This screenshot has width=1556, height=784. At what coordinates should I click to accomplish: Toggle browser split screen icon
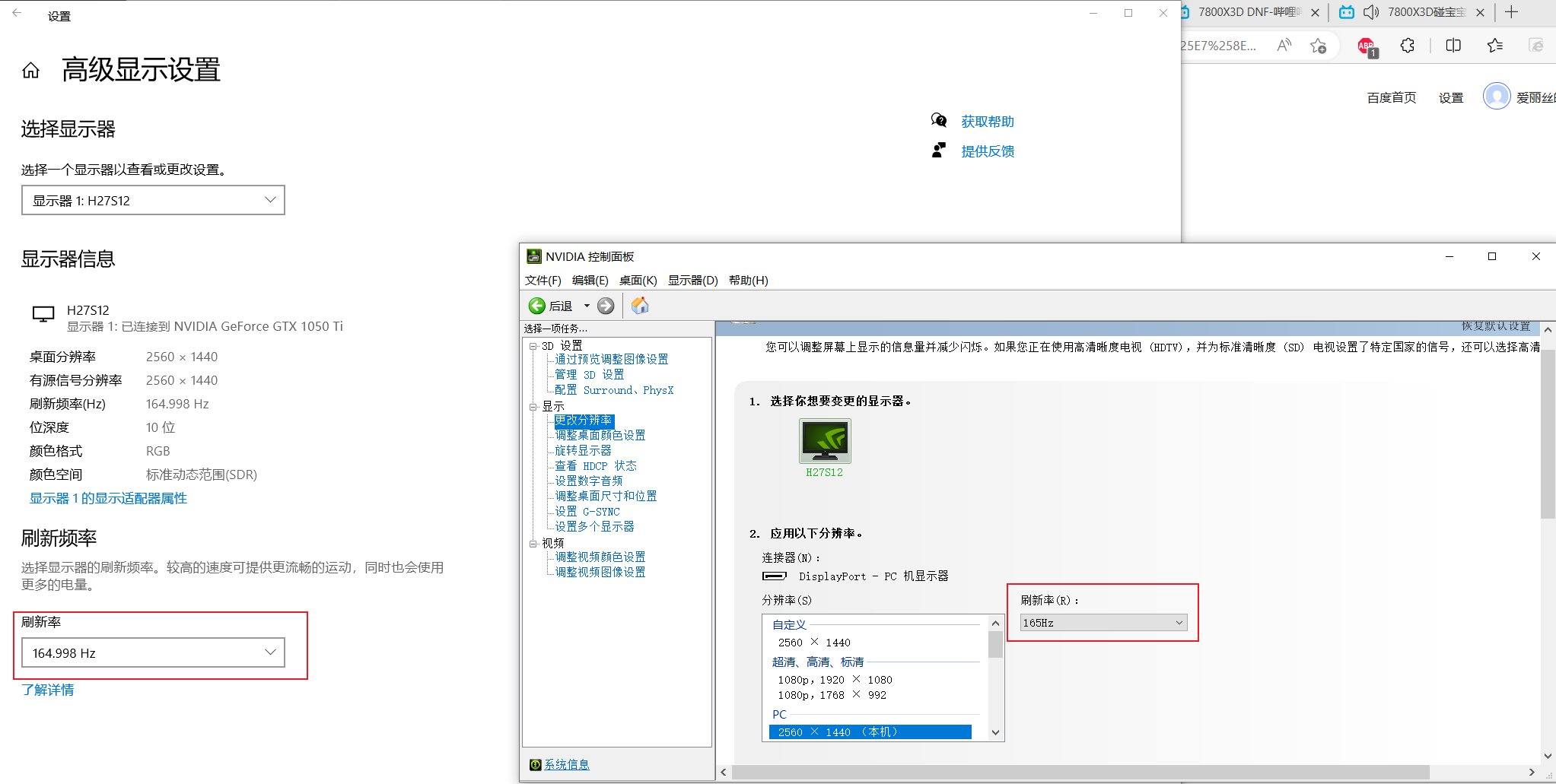1453,46
